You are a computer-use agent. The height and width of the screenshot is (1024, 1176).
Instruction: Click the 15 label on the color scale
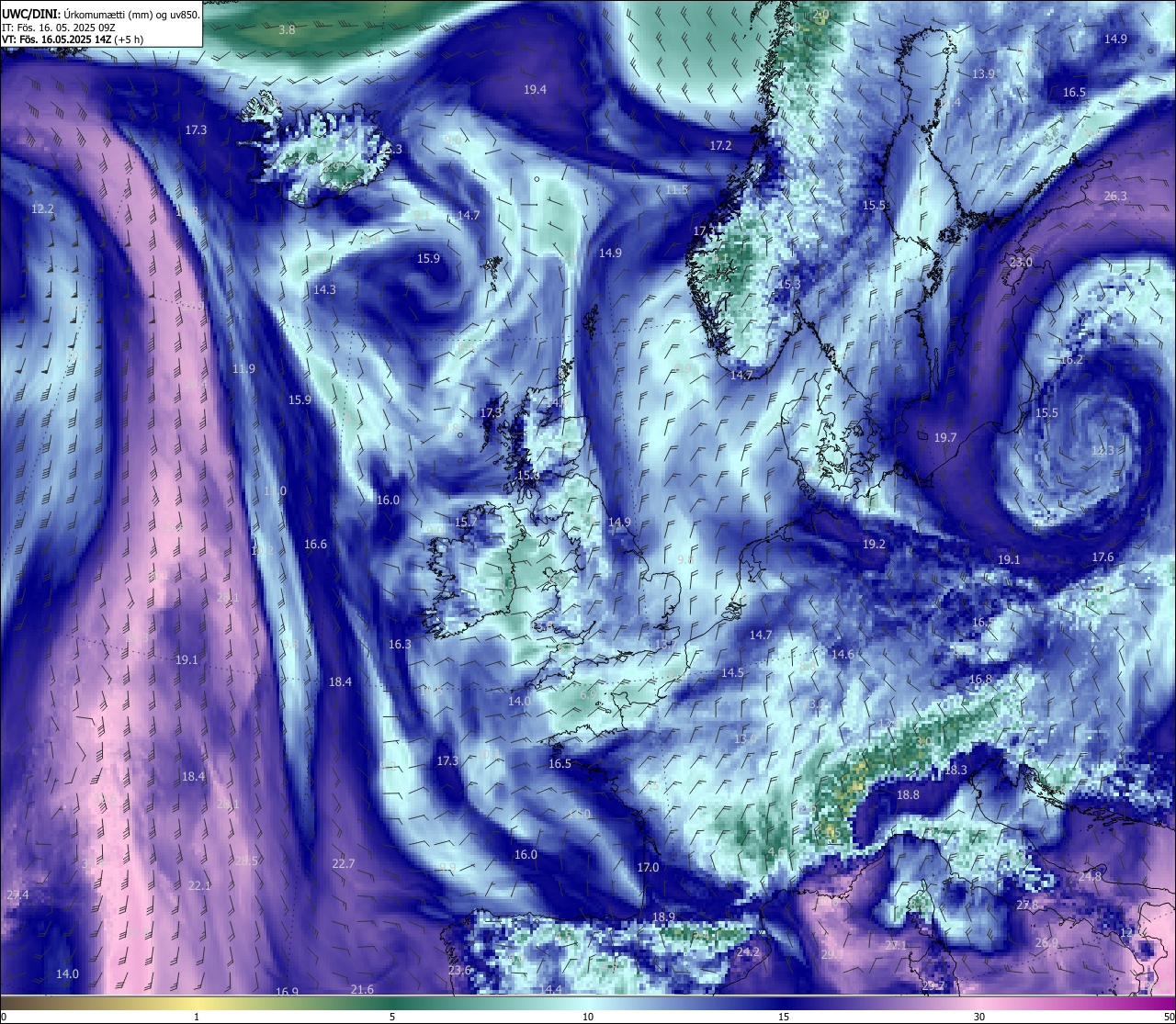(784, 1017)
